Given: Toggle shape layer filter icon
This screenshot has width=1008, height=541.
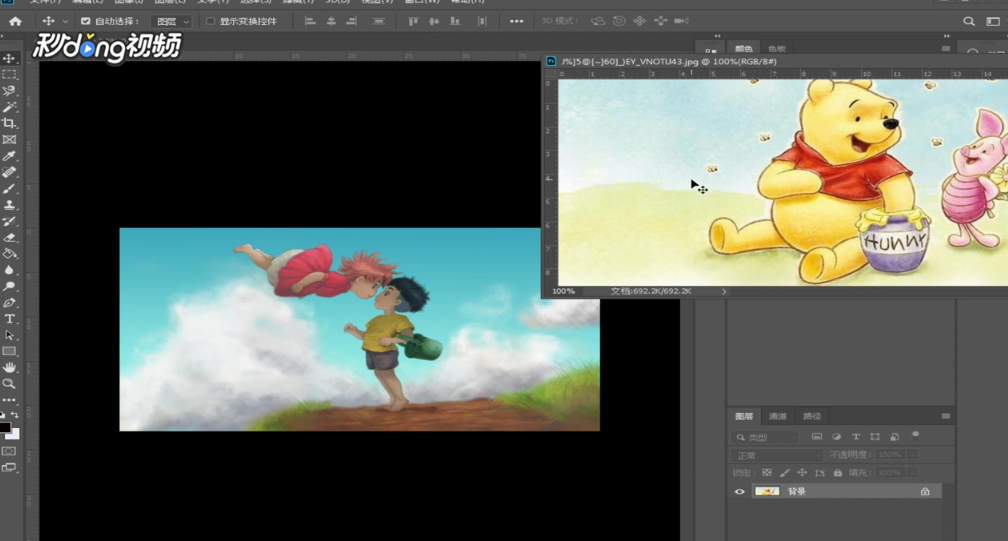Looking at the screenshot, I should coord(875,437).
